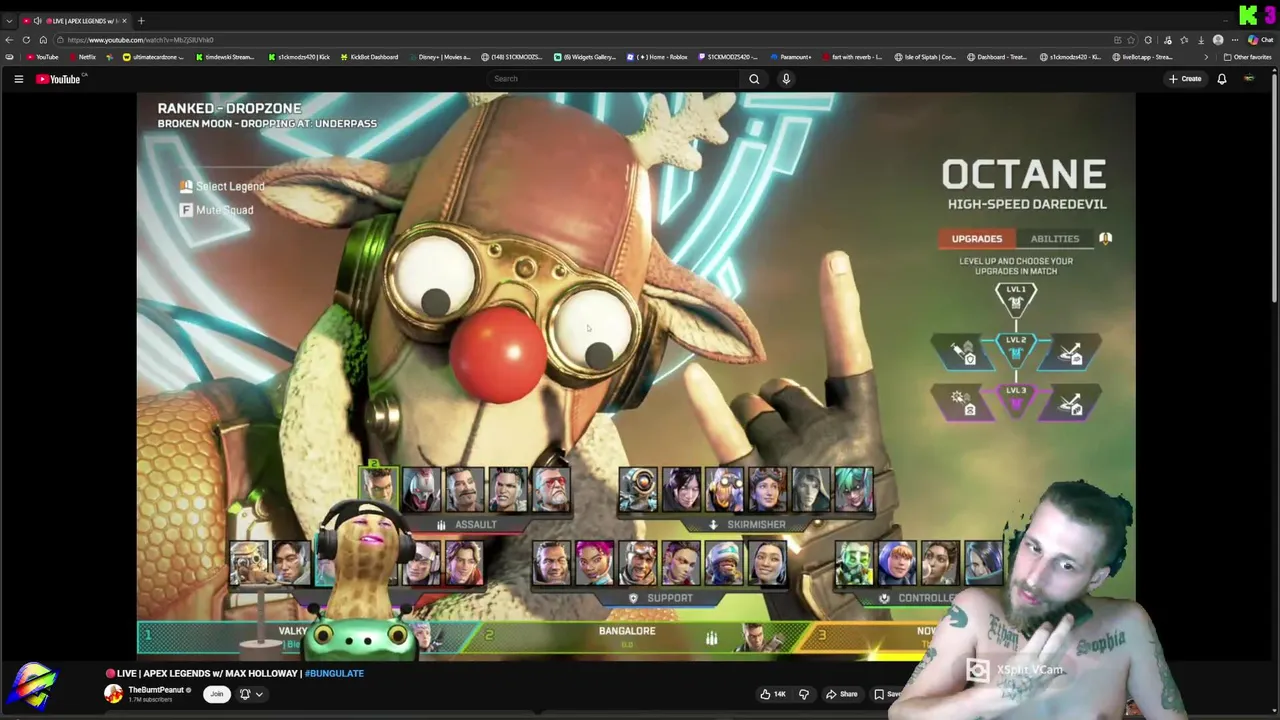
Task: Like the video with thumbs up
Action: (772, 694)
